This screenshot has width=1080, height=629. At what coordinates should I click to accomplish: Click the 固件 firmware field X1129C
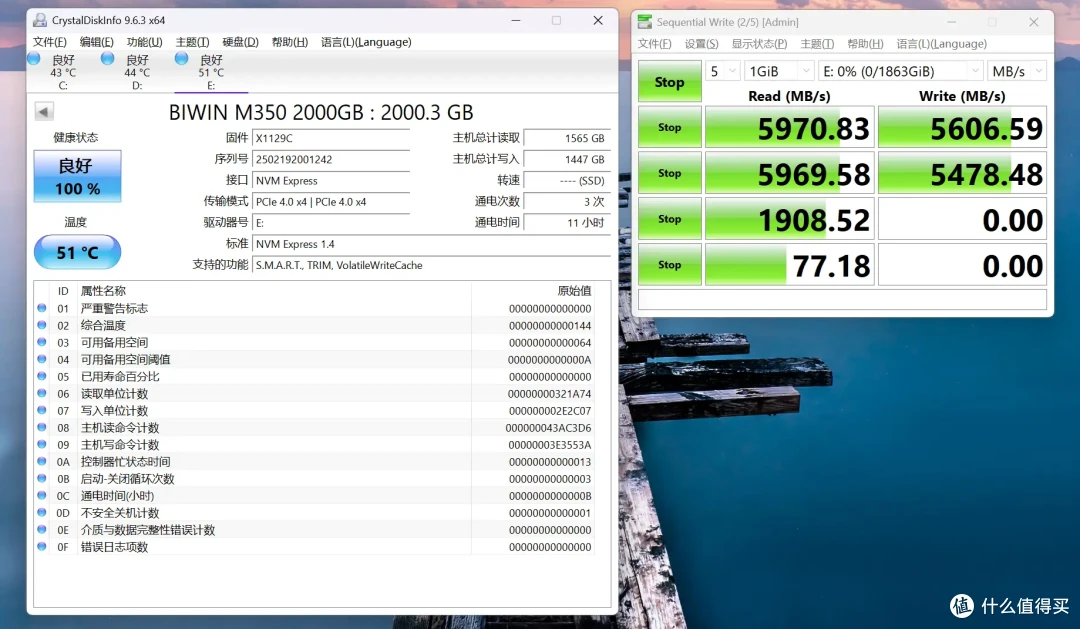coord(331,138)
